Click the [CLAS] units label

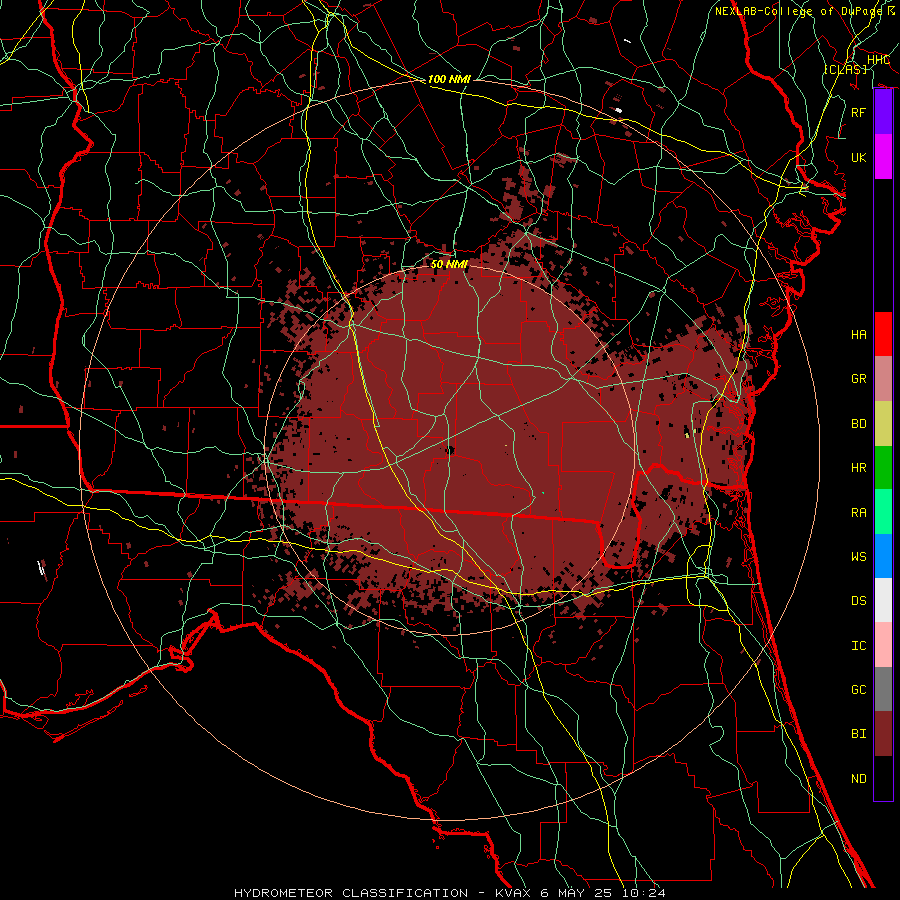pyautogui.click(x=845, y=69)
